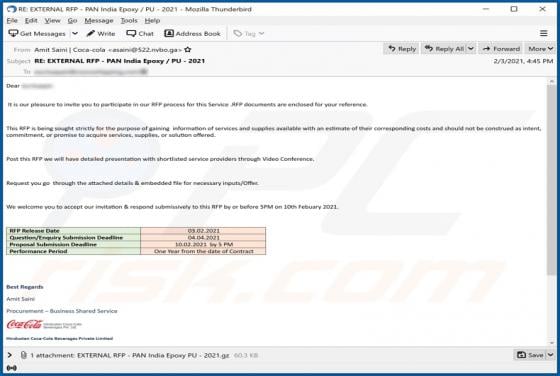This screenshot has height=376, width=560.
Task: Forward this email
Action: pos(501,49)
